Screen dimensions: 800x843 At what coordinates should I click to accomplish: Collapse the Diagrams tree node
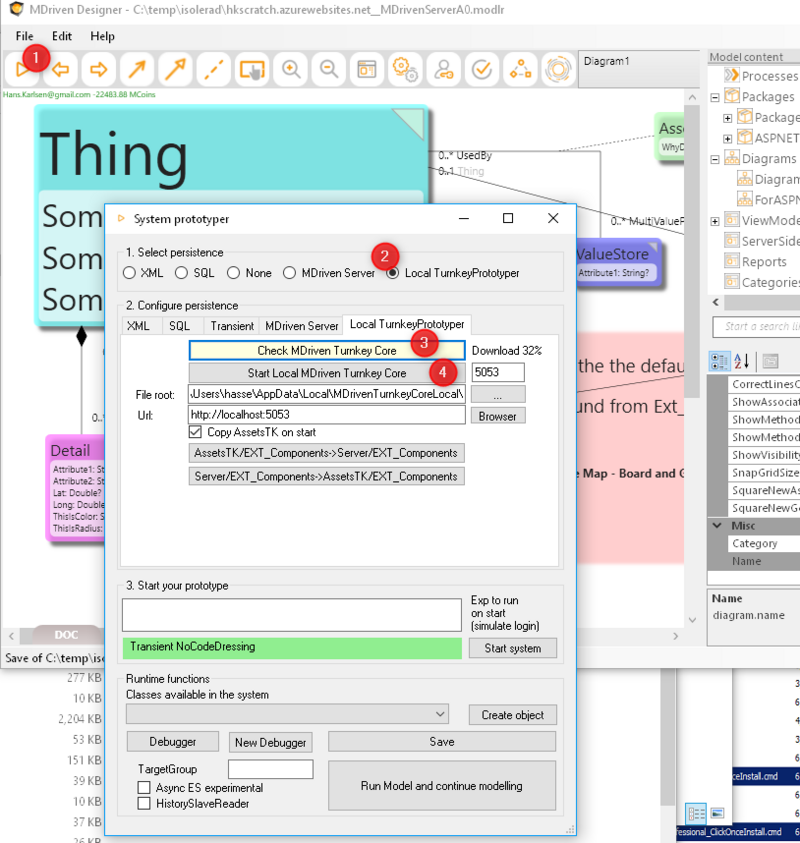(x=715, y=159)
